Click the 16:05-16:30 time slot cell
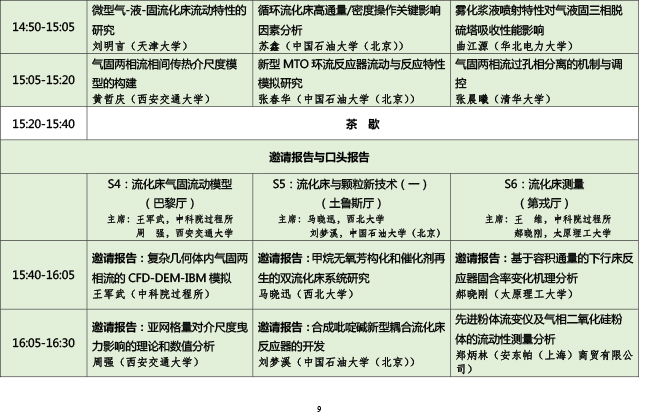648x416 pixels. (43, 341)
